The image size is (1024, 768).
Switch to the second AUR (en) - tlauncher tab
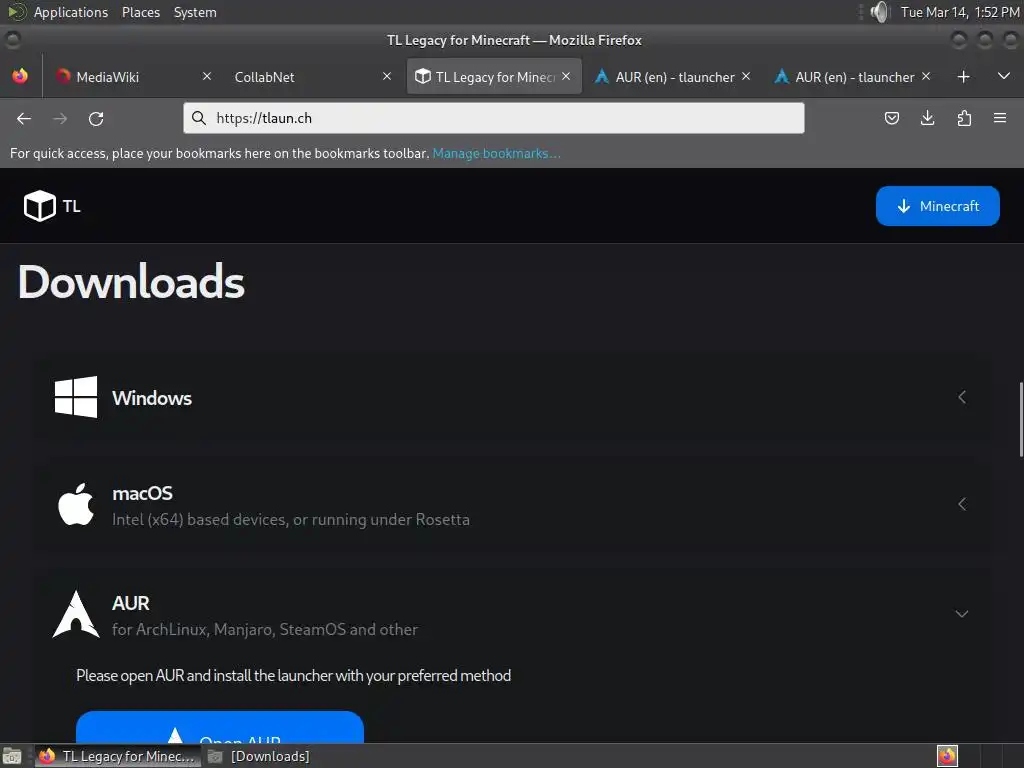852,76
